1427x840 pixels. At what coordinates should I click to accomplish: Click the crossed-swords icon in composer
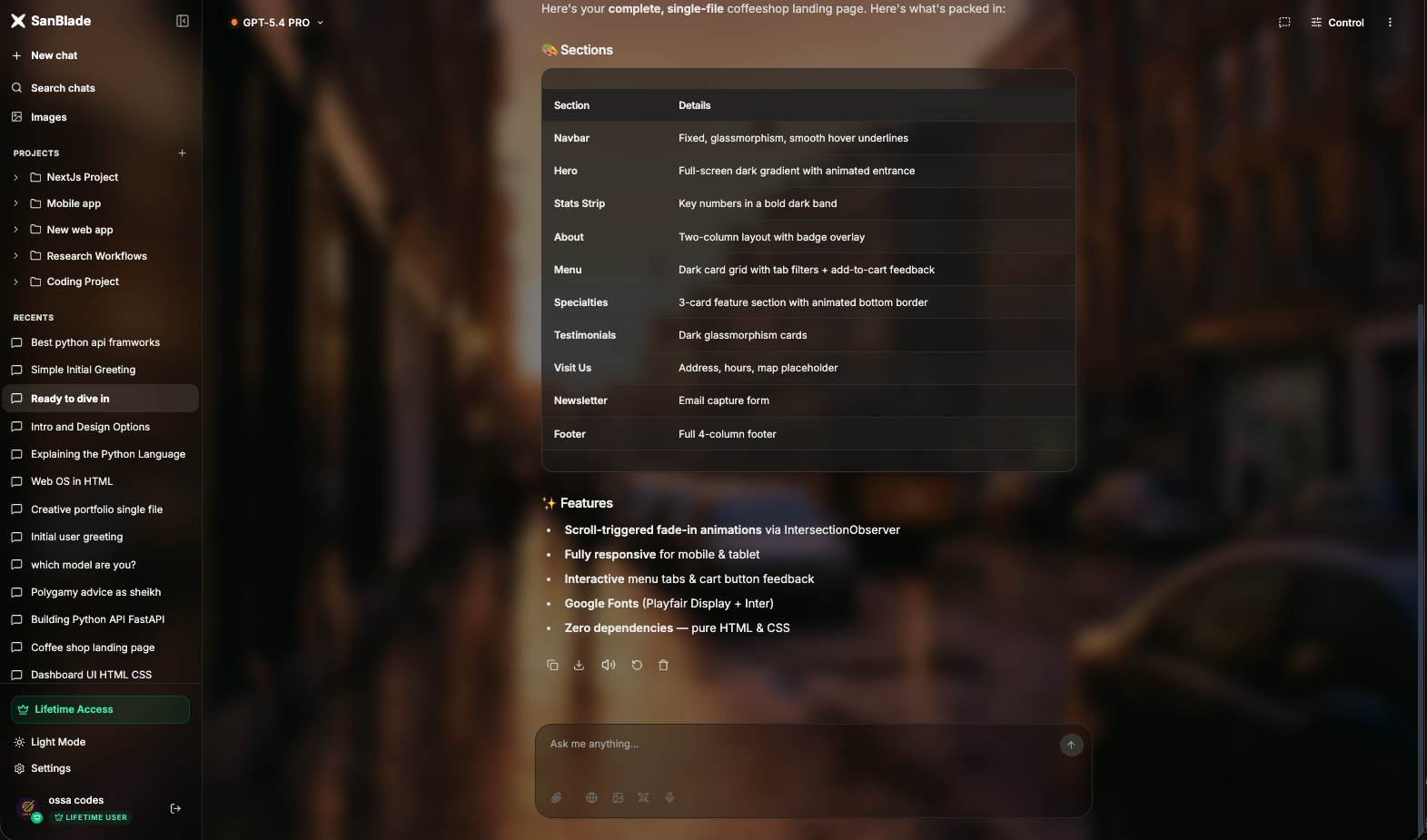(x=643, y=797)
